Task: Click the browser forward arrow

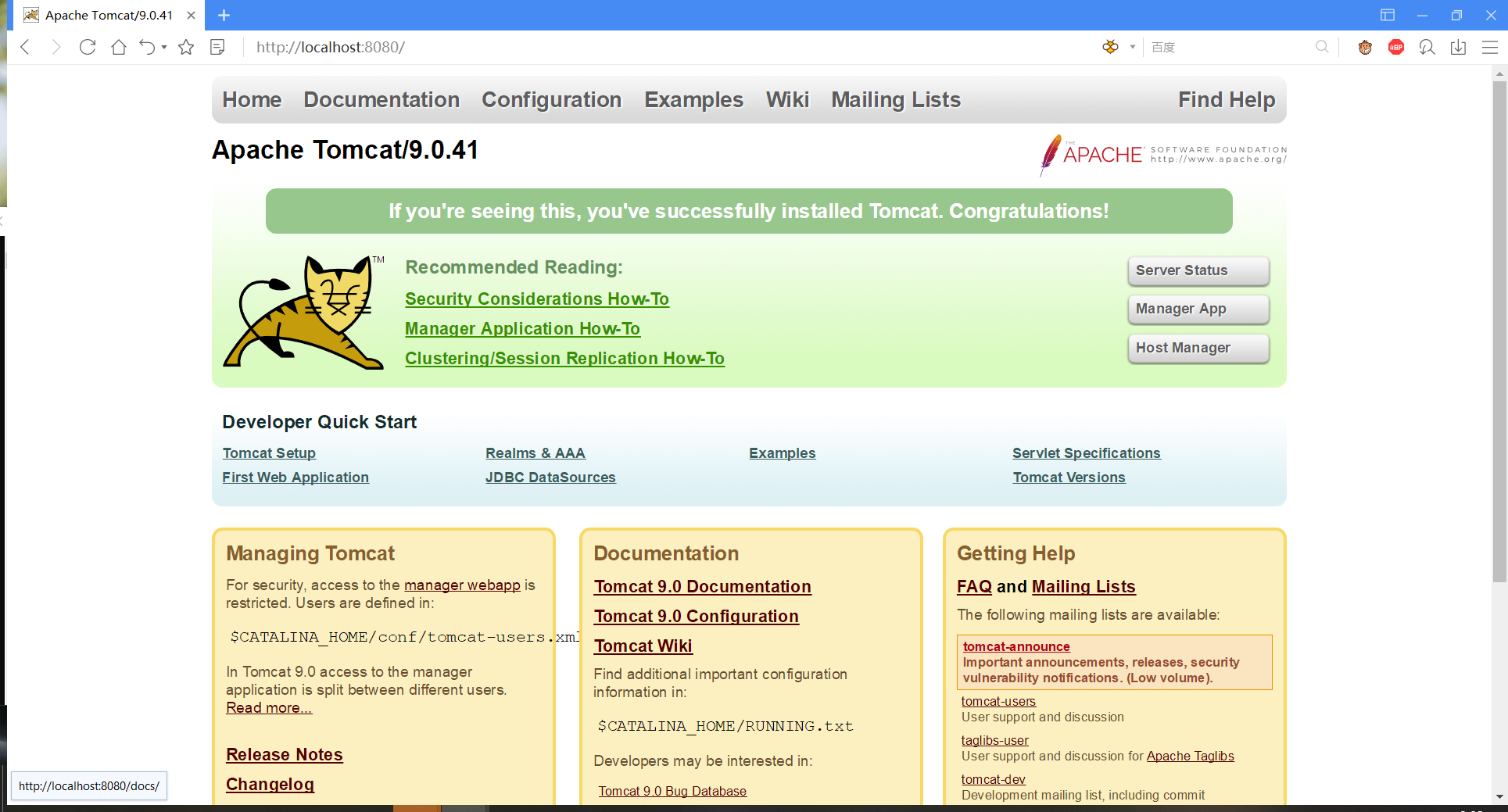Action: click(x=56, y=47)
